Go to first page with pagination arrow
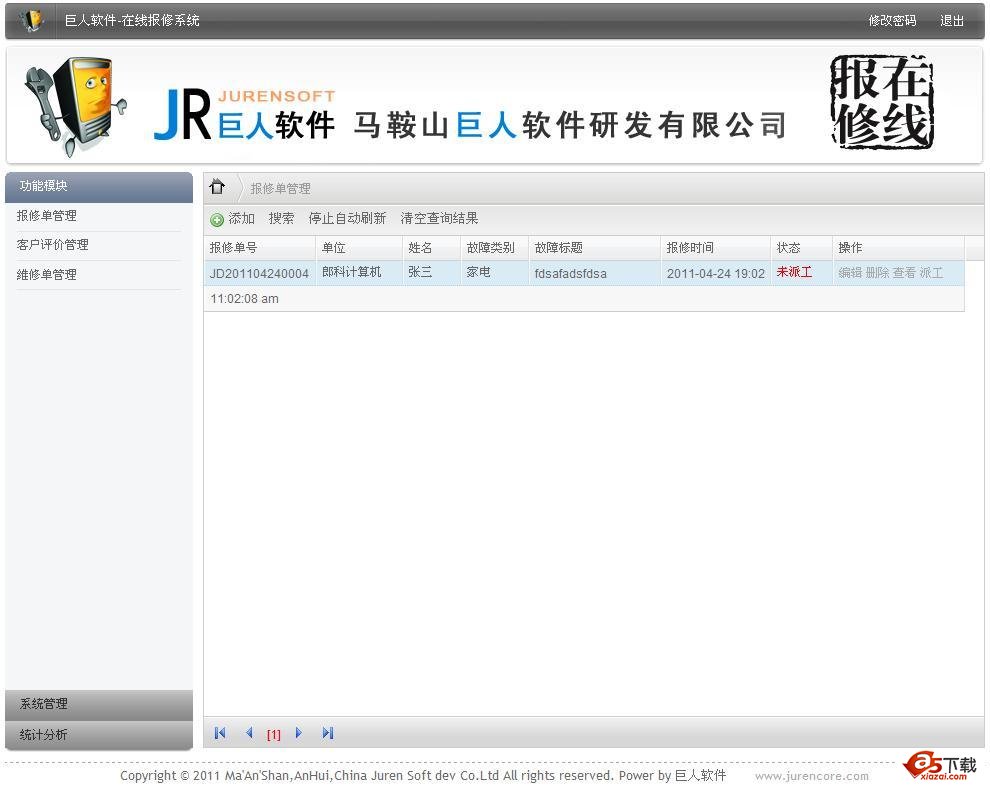 (220, 733)
